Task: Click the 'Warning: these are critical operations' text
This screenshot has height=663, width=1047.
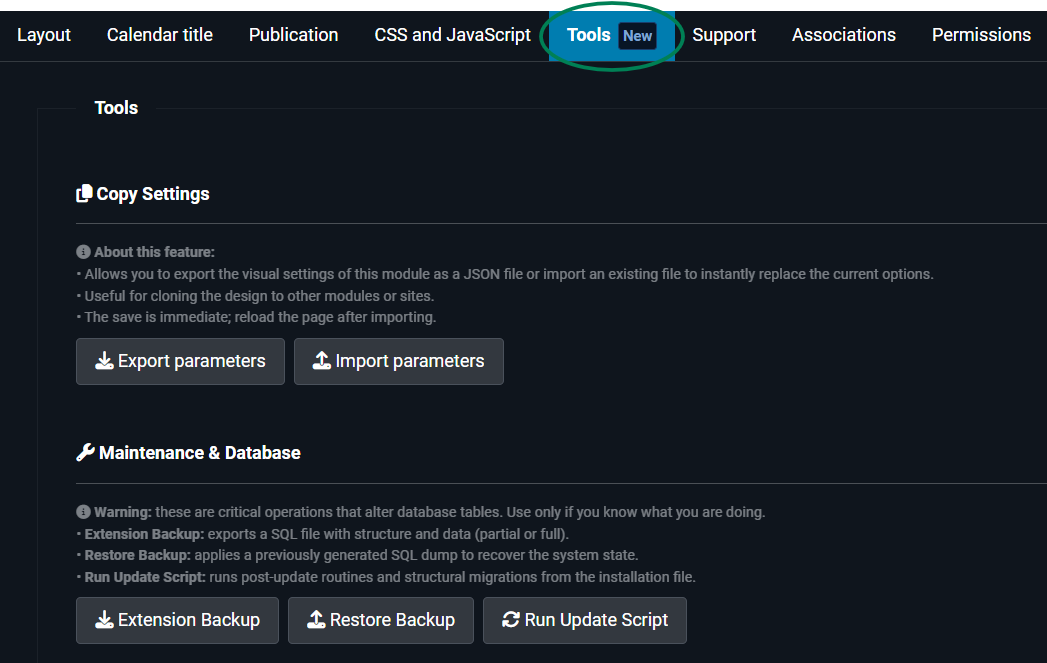Action: (429, 512)
